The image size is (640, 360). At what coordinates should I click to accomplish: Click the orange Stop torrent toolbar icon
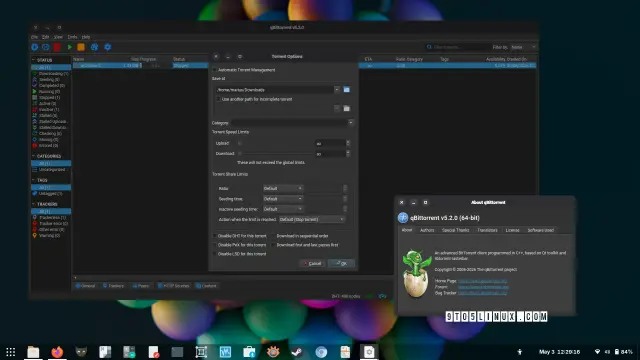[x=81, y=47]
